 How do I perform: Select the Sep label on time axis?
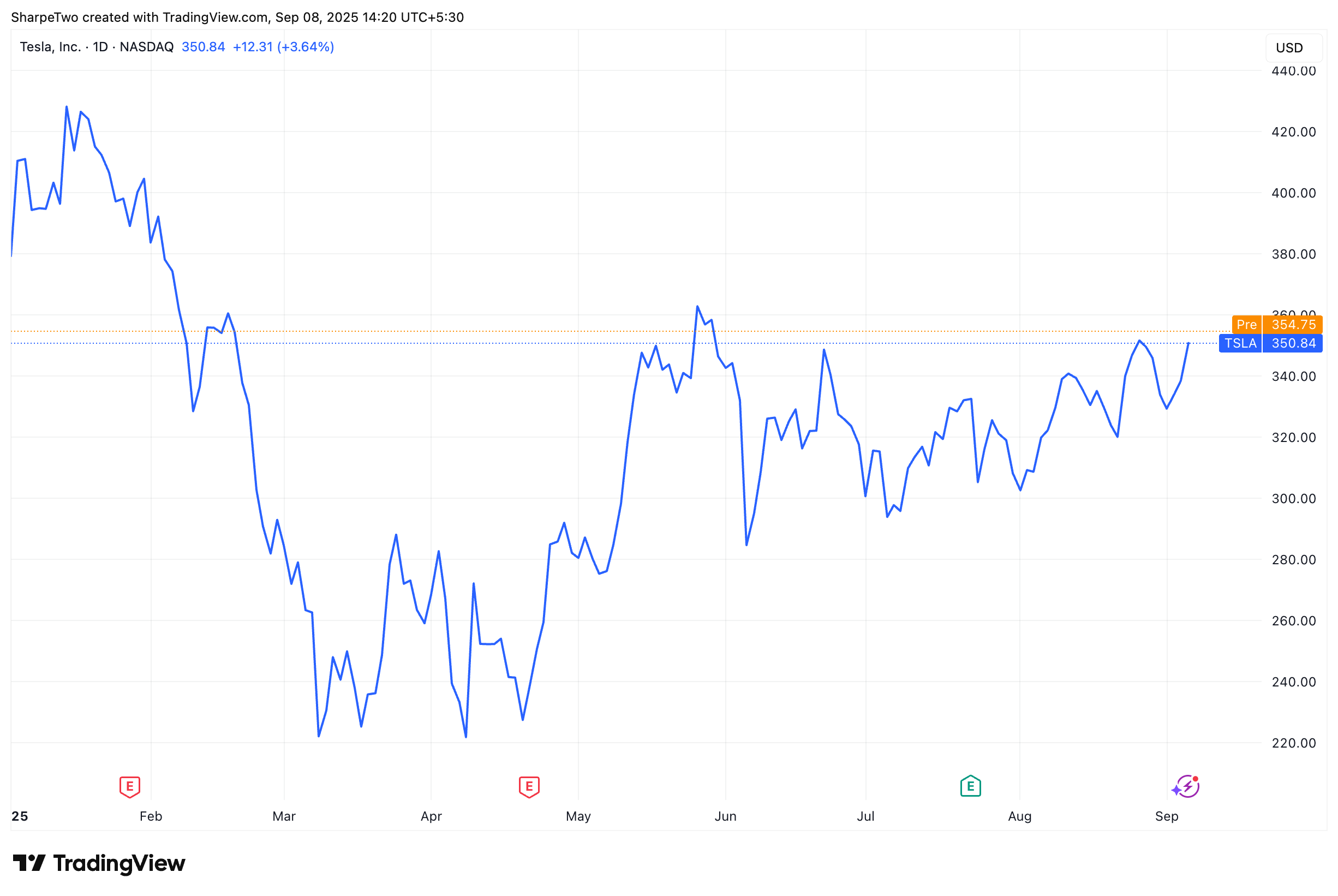1166,816
